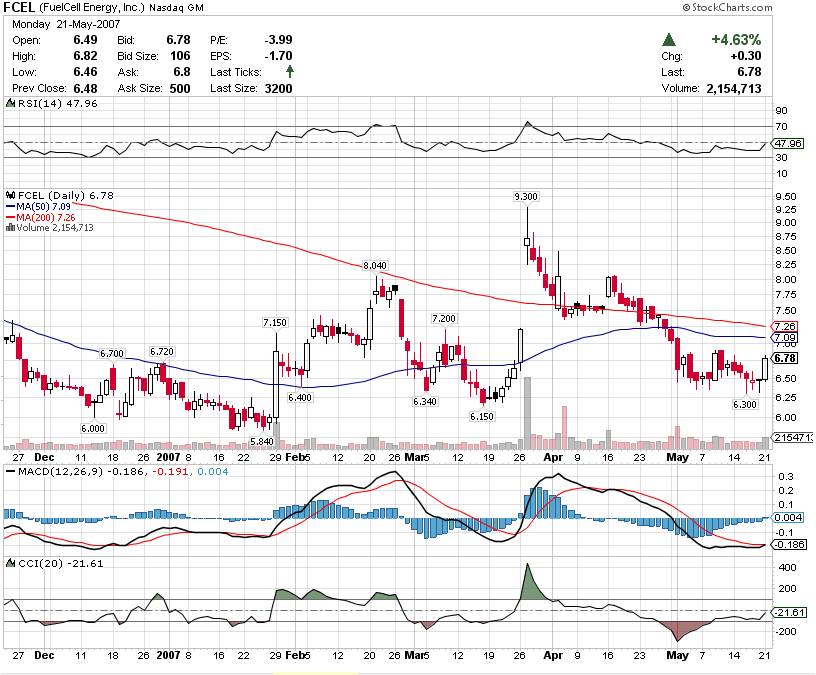The image size is (816, 675).
Task: Click the 8.040 high price label
Action: click(375, 265)
